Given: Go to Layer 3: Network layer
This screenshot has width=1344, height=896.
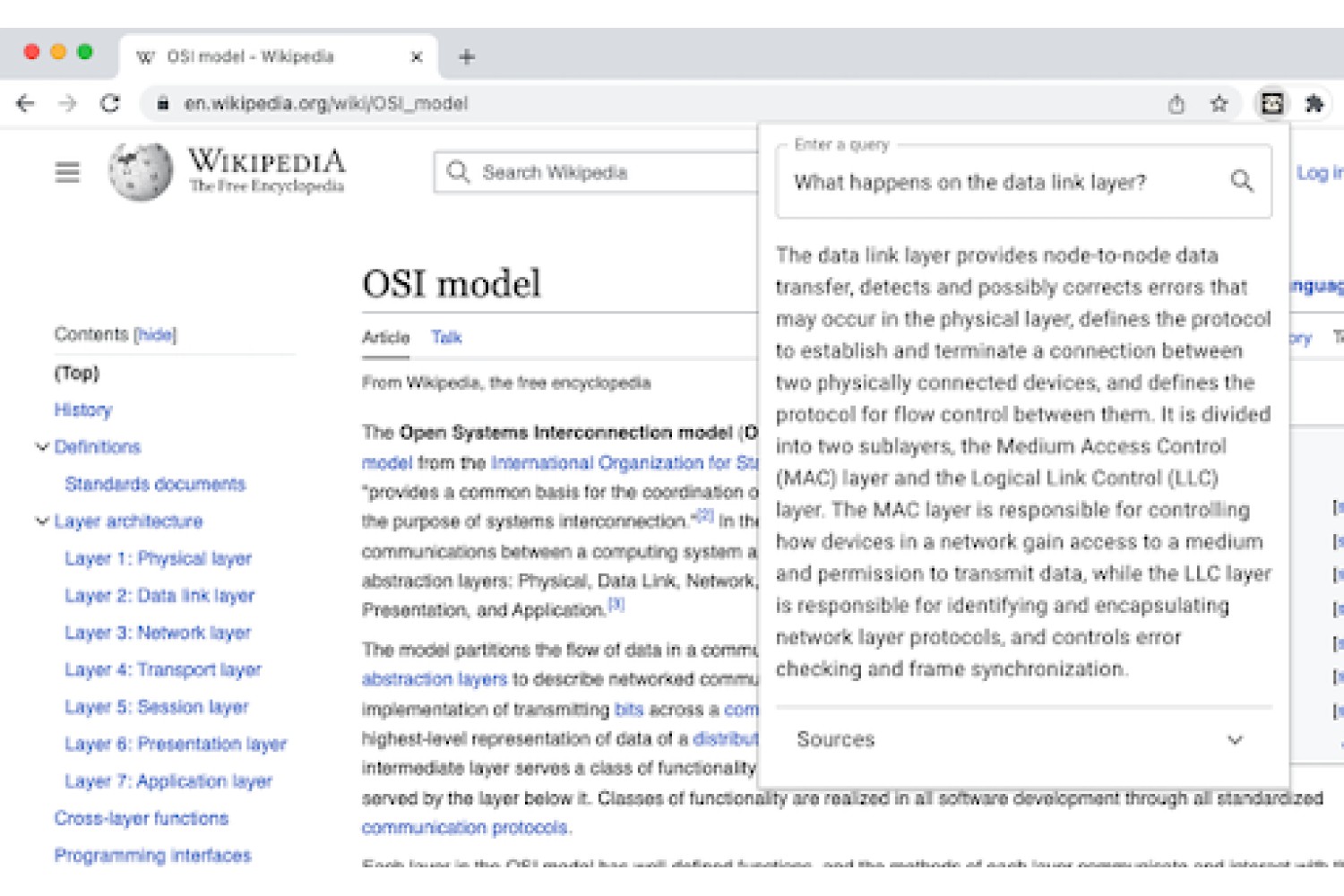Looking at the screenshot, I should (x=158, y=633).
